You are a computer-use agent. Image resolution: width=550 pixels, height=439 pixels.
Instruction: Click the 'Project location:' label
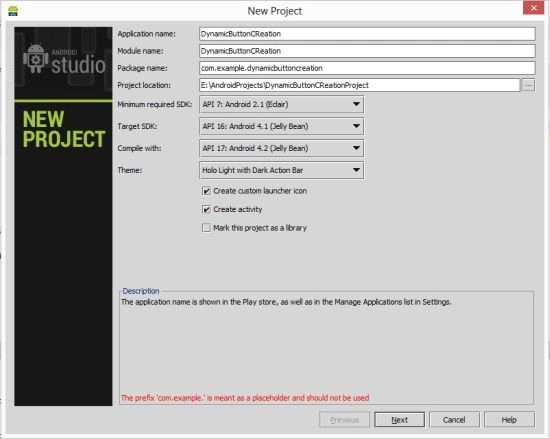point(144,85)
